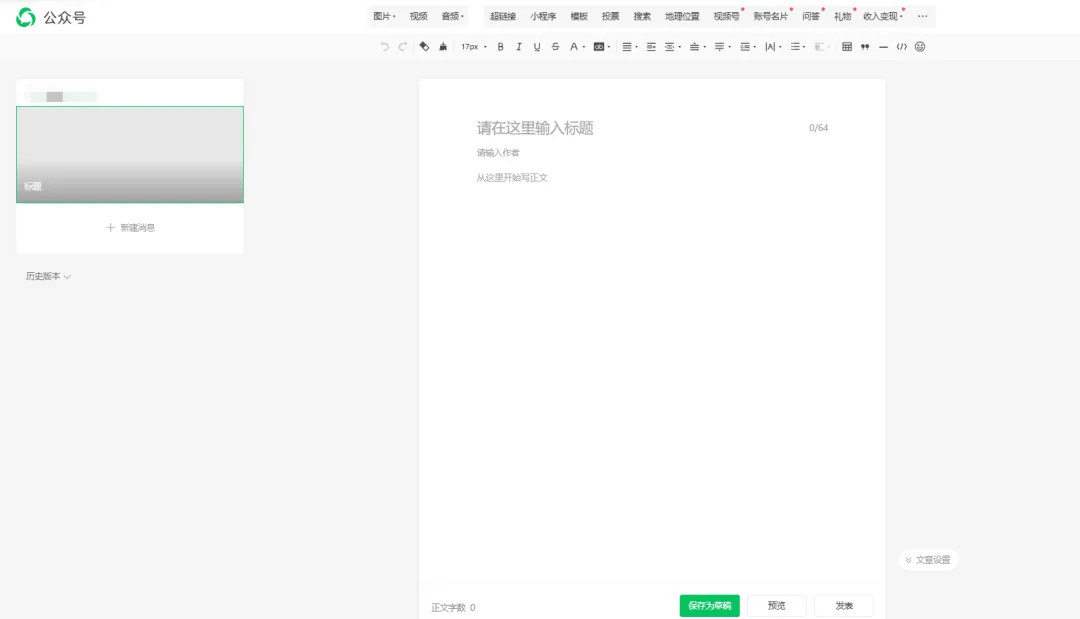Insert a horizontal line divider

tap(882, 46)
